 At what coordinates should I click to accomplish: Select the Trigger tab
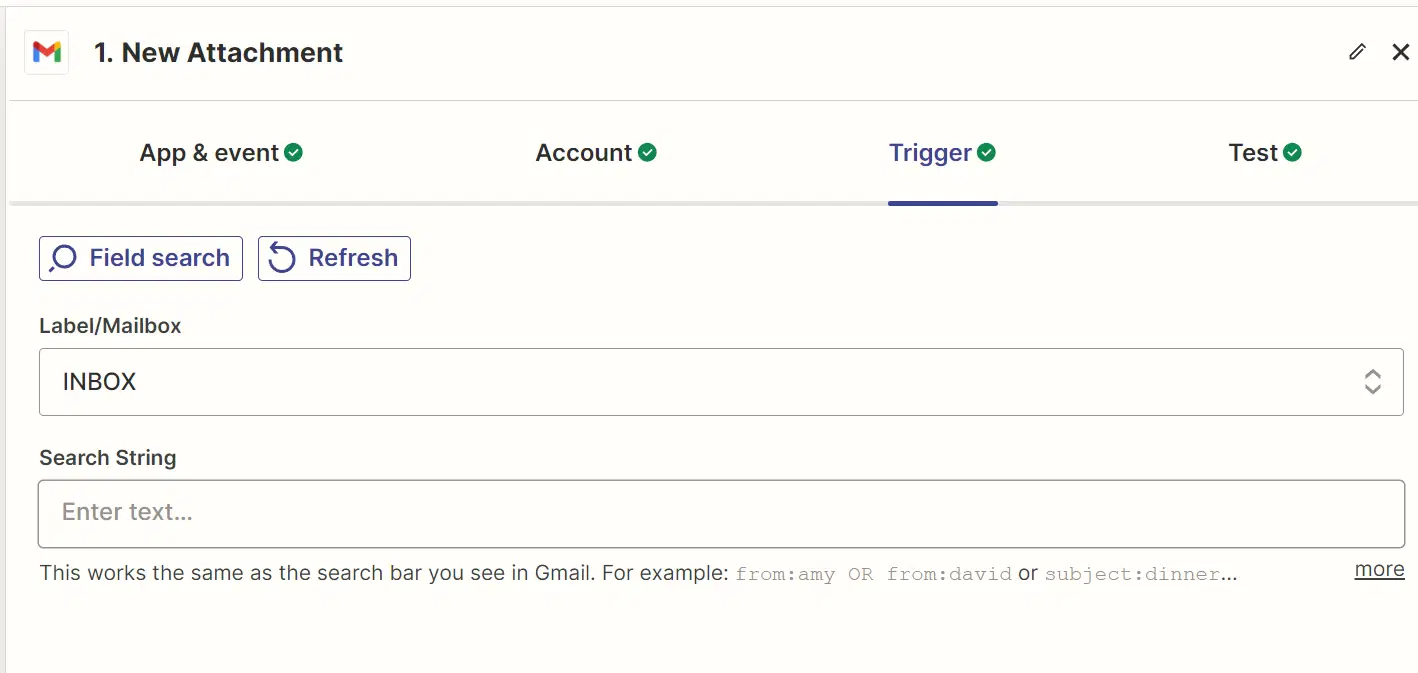coord(942,153)
